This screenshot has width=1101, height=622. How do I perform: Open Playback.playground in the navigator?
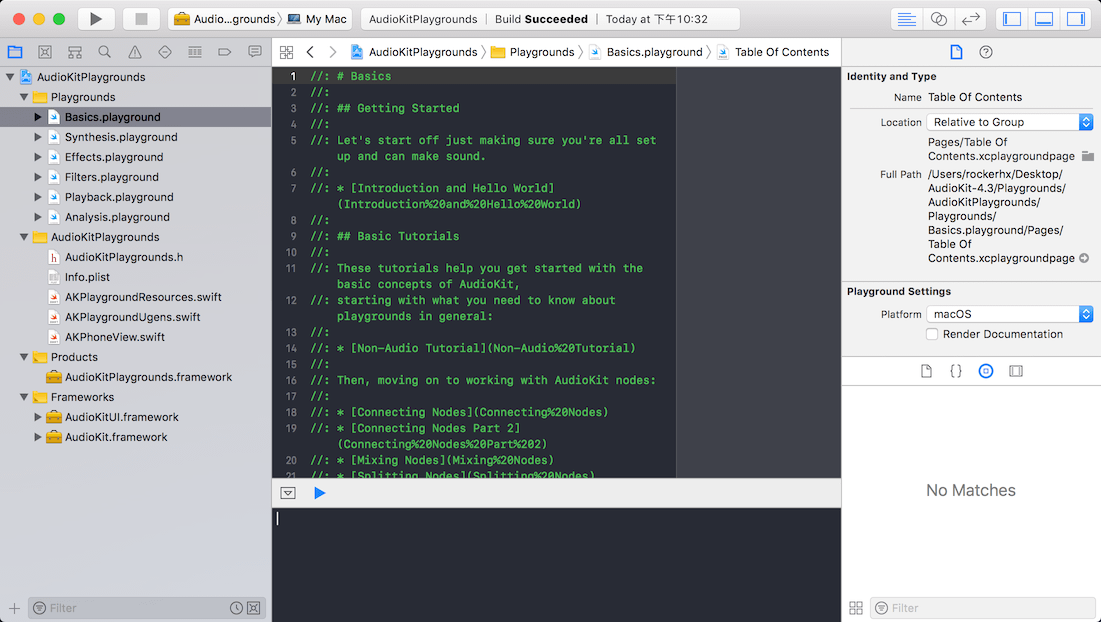pos(119,197)
